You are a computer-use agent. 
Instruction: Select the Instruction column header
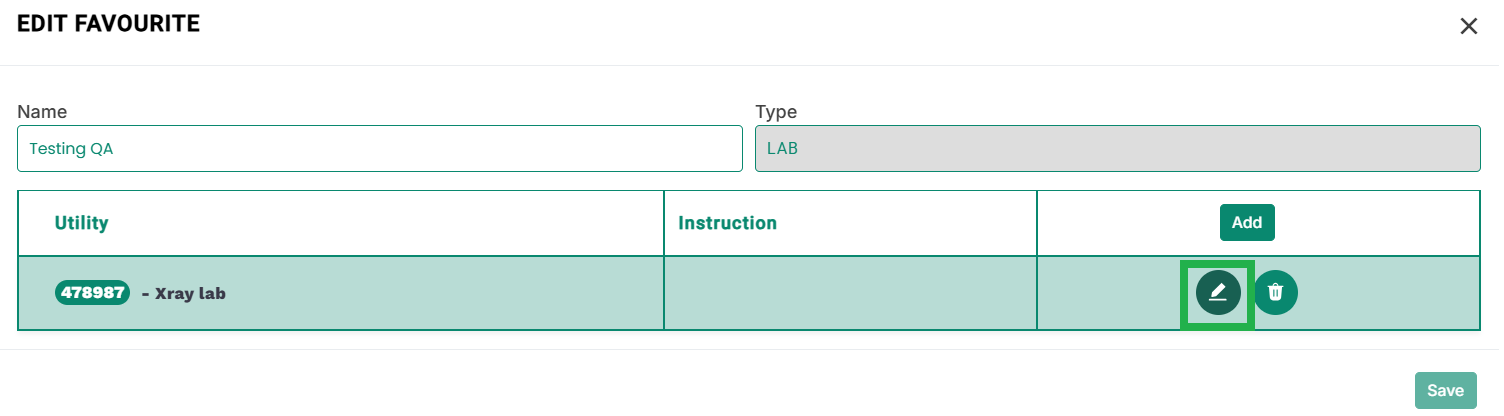(727, 223)
